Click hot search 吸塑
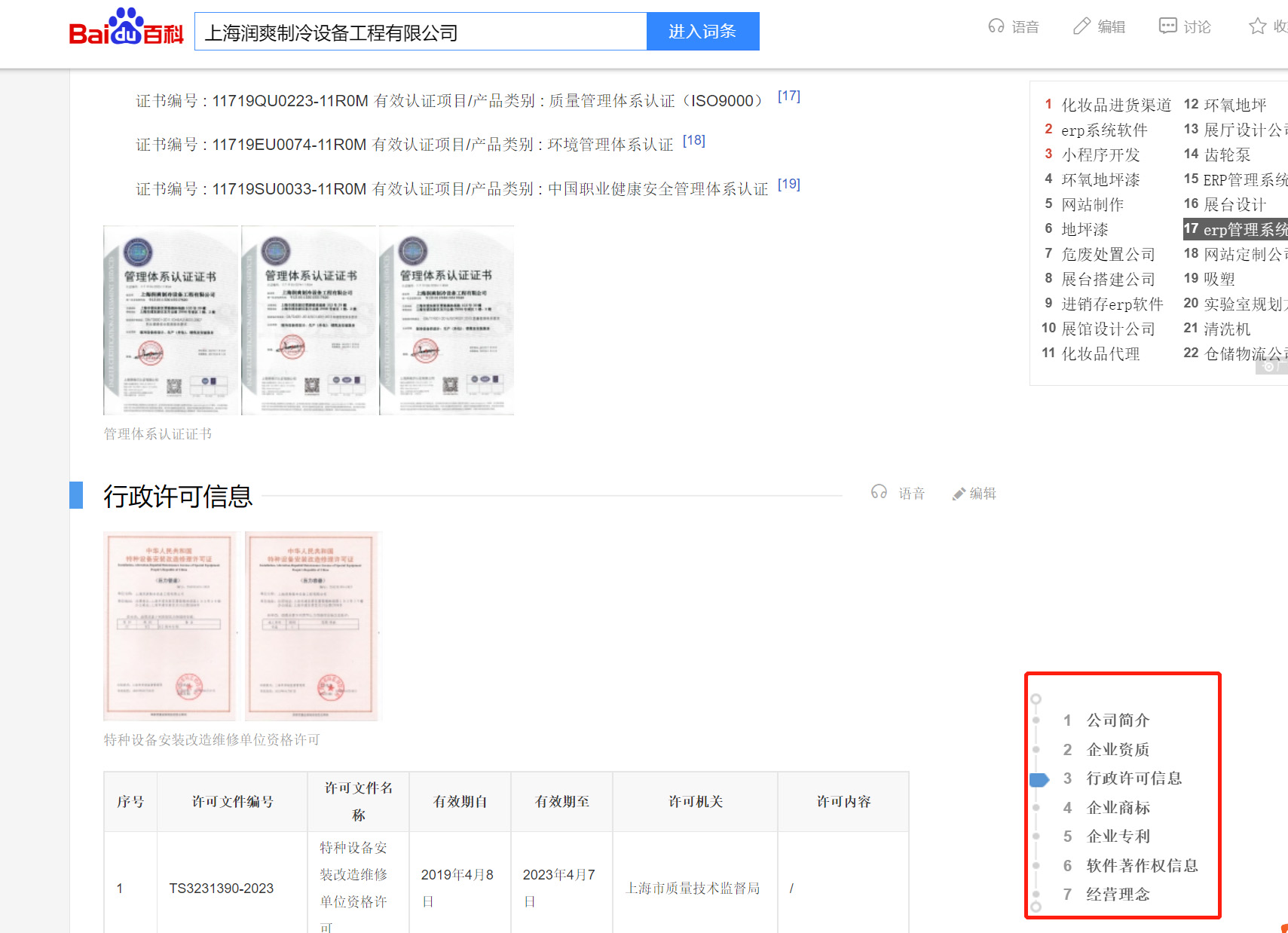Viewport: 1288px width, 933px height. coord(1219,279)
